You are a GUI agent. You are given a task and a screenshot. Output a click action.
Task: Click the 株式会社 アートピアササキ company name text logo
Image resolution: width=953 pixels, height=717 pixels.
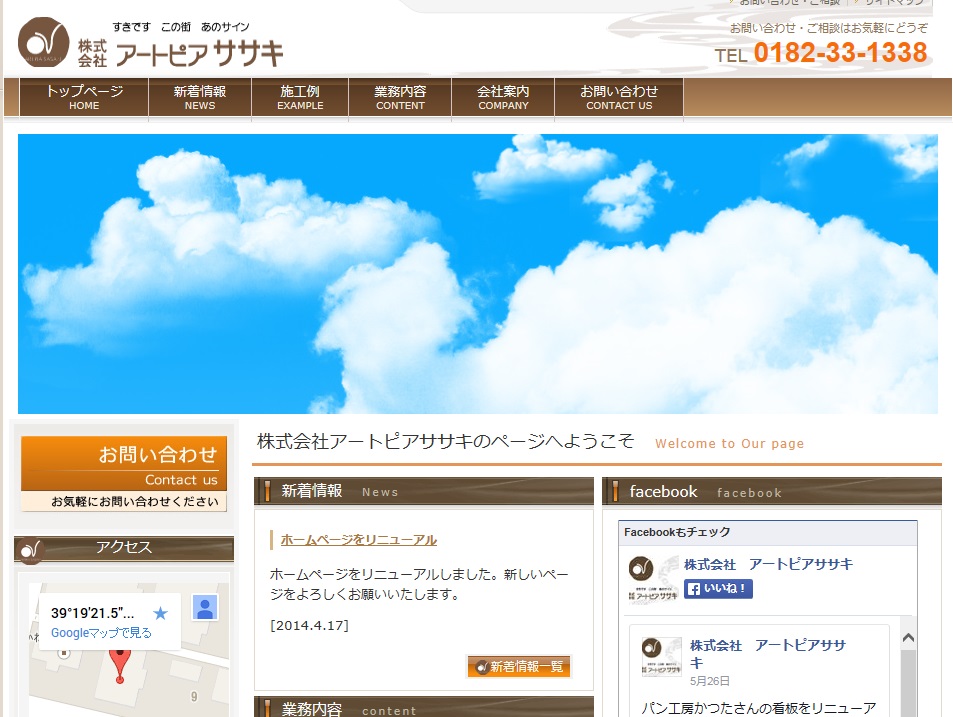[181, 53]
